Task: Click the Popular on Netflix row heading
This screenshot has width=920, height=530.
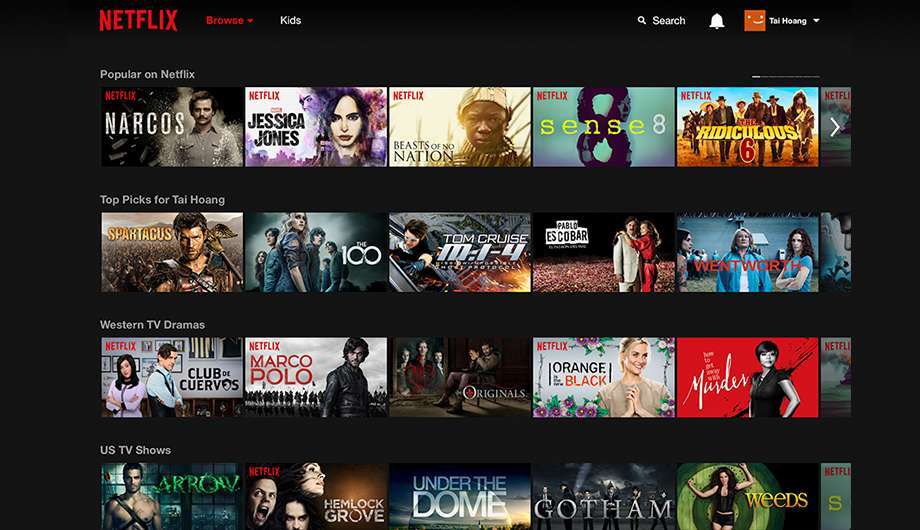Action: [x=147, y=74]
